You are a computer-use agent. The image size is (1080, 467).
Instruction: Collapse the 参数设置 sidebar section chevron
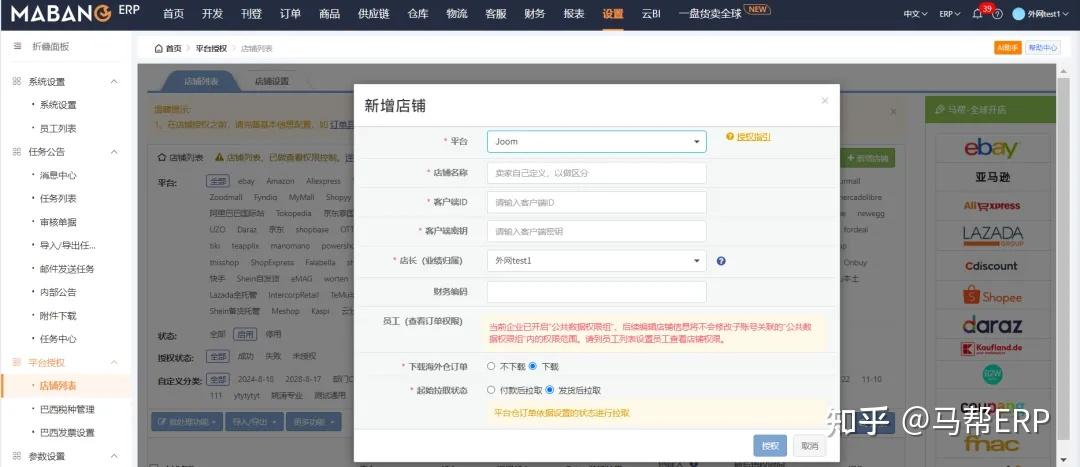[114, 456]
